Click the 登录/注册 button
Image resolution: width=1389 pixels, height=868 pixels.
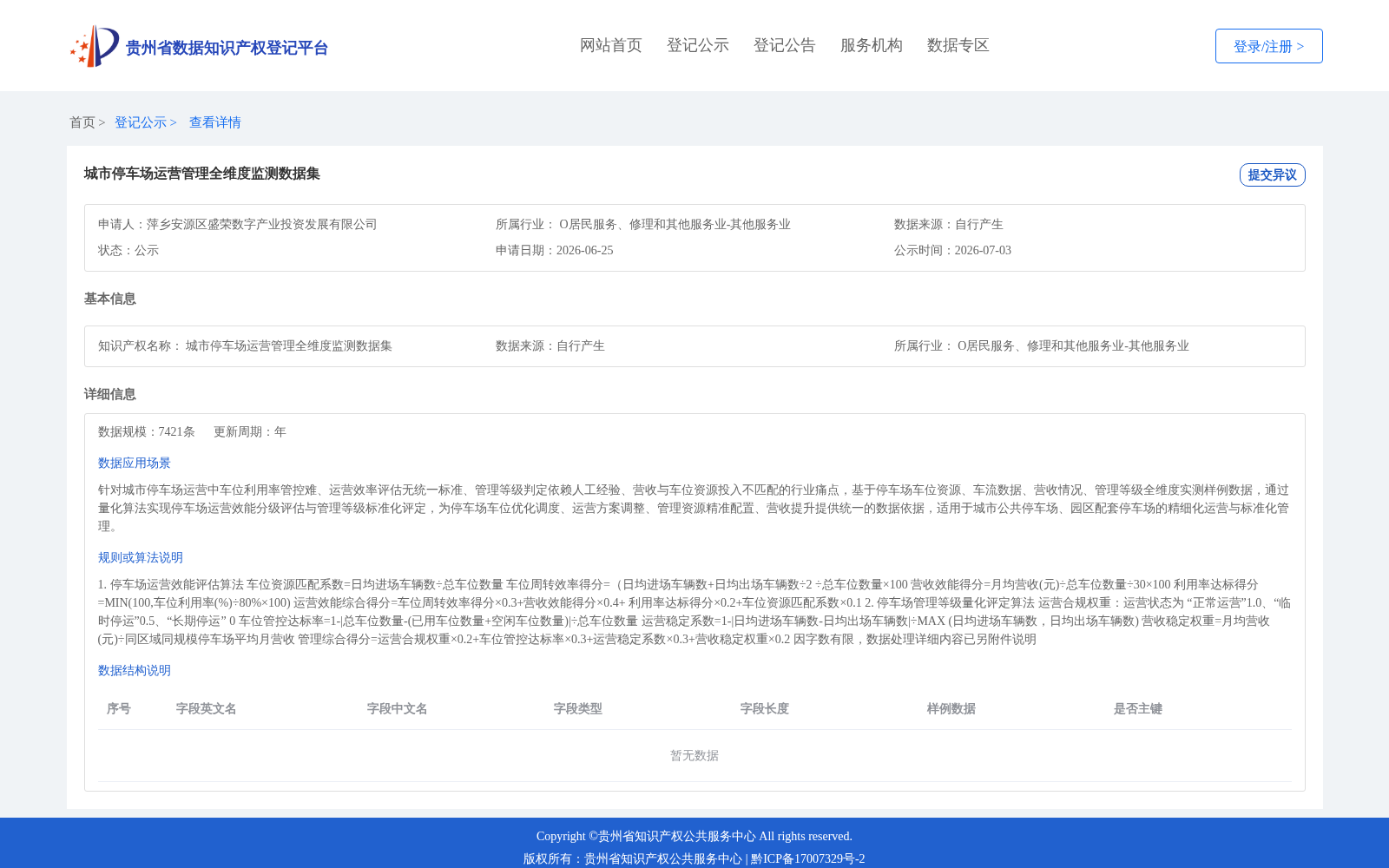(x=1269, y=46)
